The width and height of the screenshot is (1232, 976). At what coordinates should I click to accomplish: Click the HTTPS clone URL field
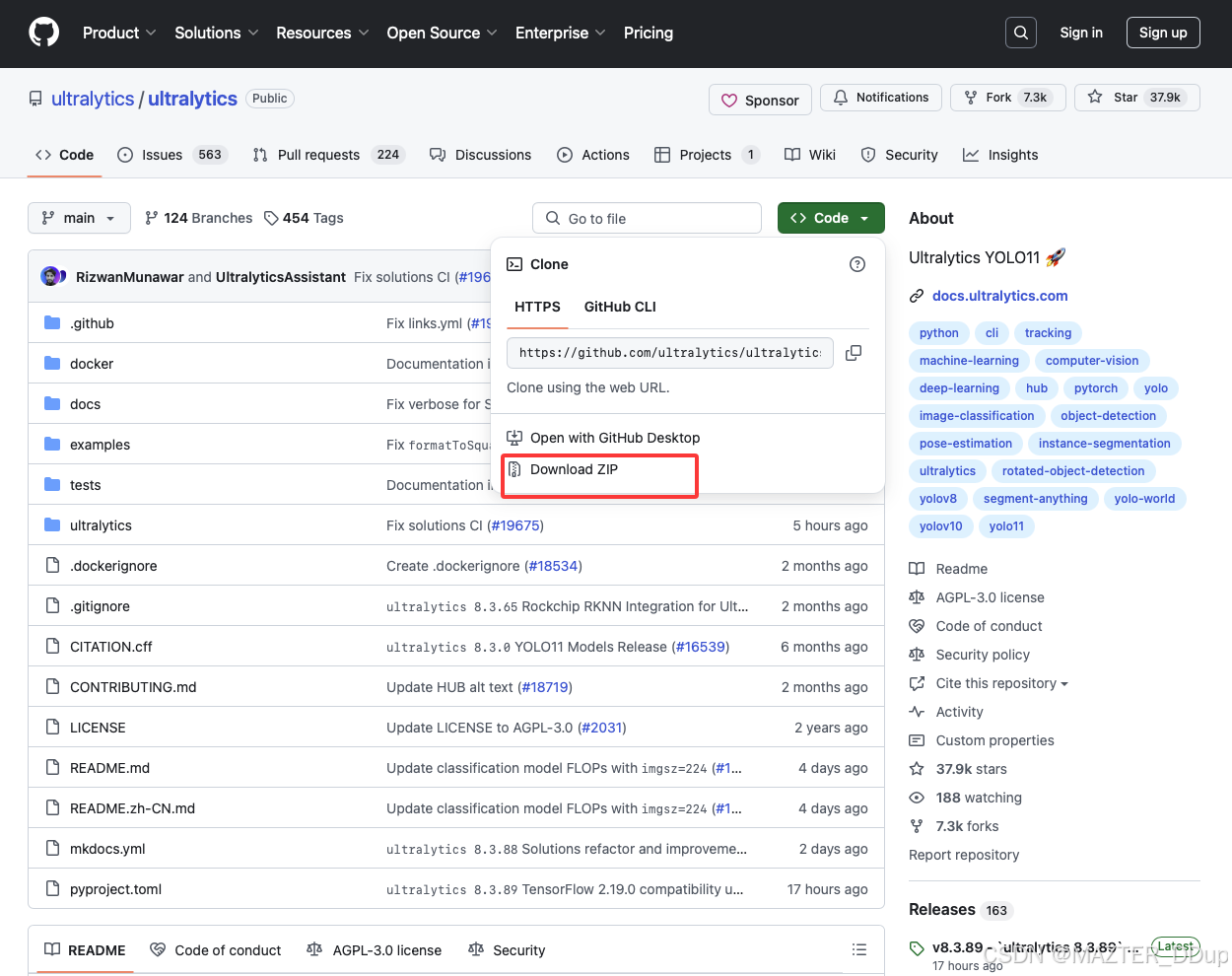click(x=670, y=353)
